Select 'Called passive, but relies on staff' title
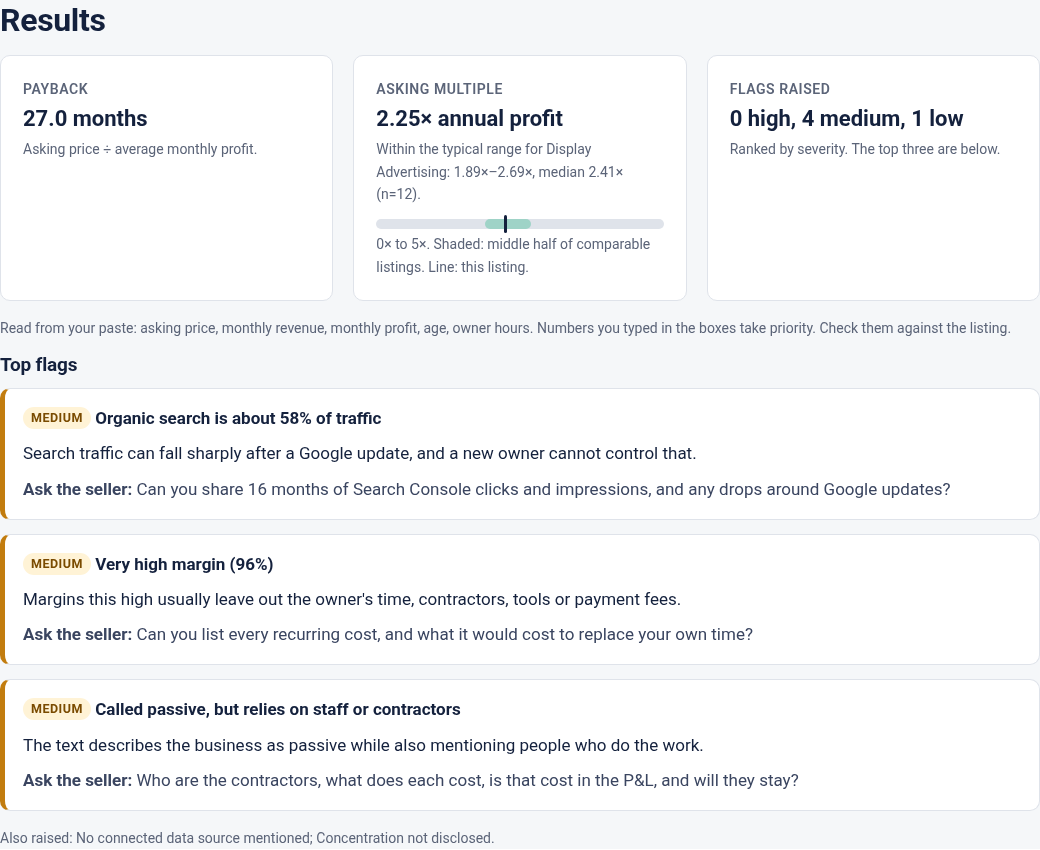 [x=278, y=709]
